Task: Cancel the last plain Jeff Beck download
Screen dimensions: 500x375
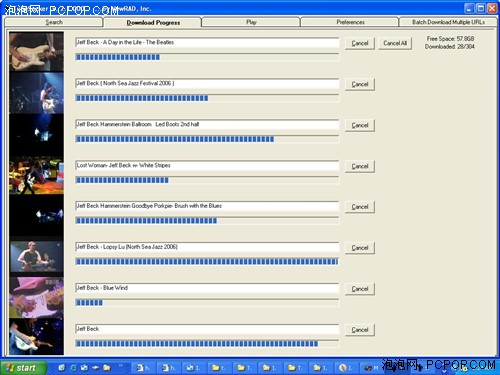Action: 360,330
